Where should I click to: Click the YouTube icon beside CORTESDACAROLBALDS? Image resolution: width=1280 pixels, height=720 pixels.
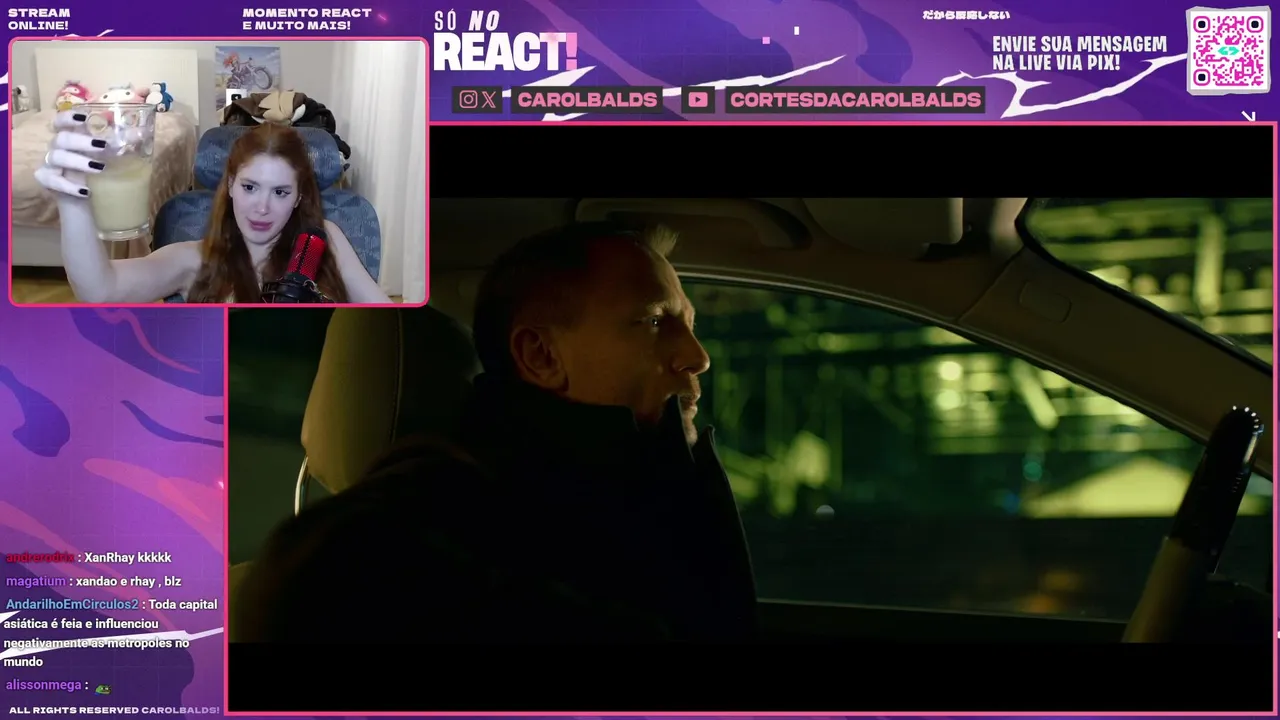(x=698, y=100)
